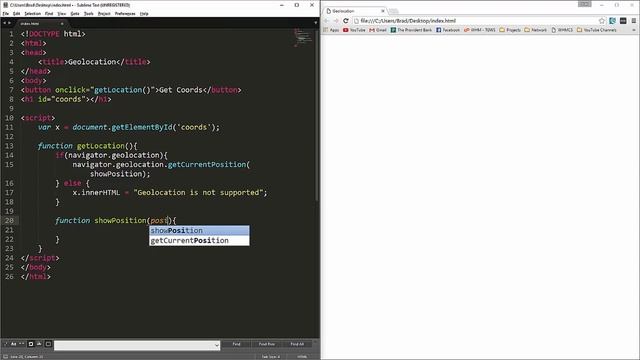The height and width of the screenshot is (360, 640).
Task: Open the Tools menu
Action: (89, 13)
